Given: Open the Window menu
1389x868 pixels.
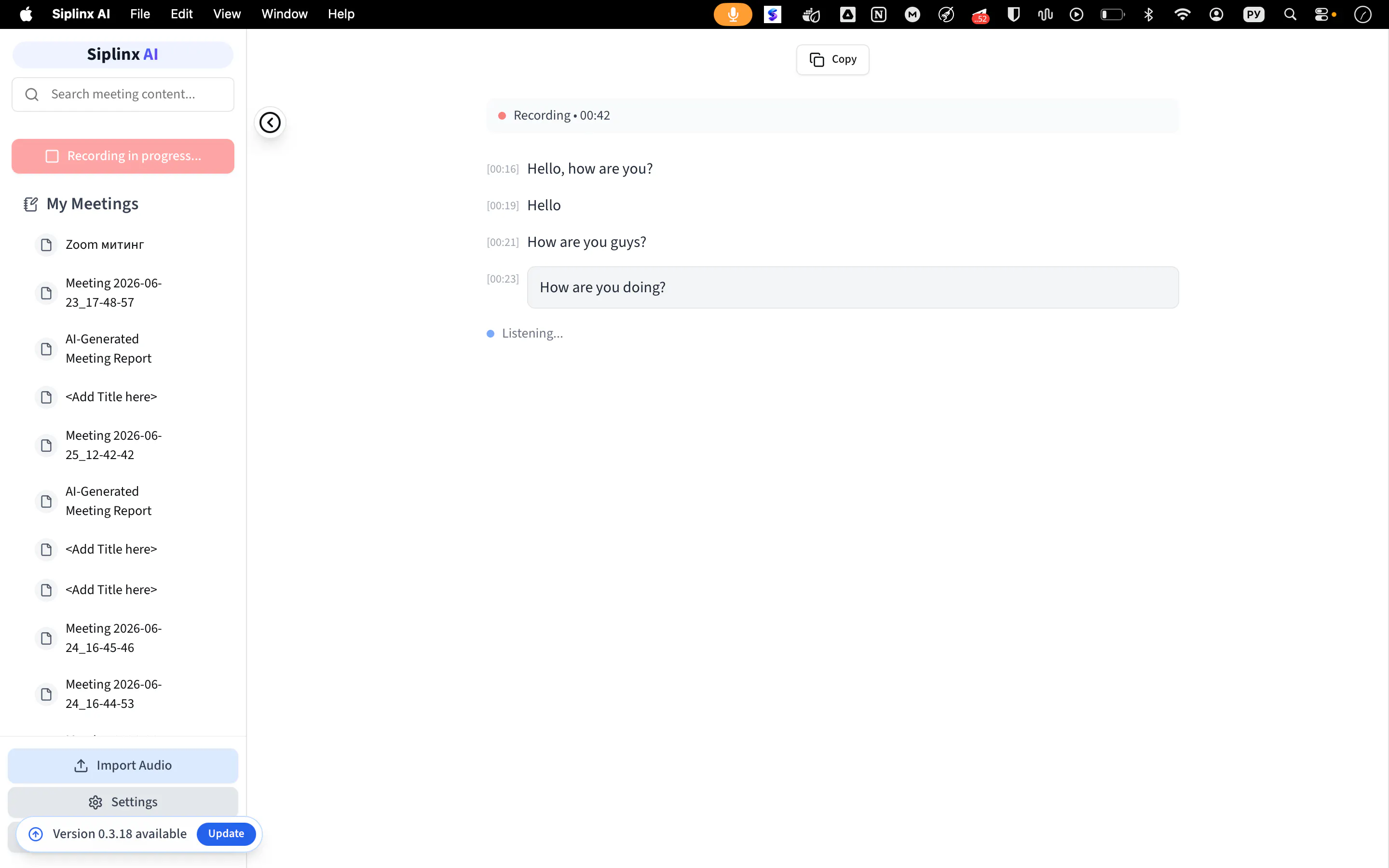Looking at the screenshot, I should tap(285, 14).
